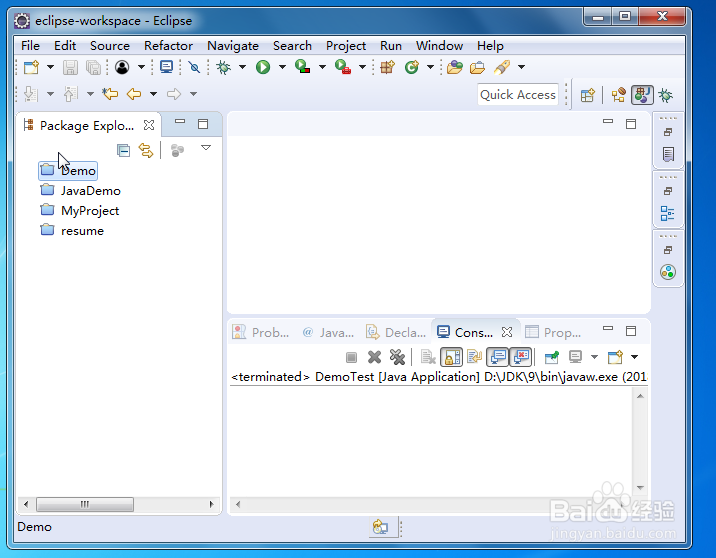Click the Previous Annotation icon
Screen dimensions: 716x558
(70, 94)
